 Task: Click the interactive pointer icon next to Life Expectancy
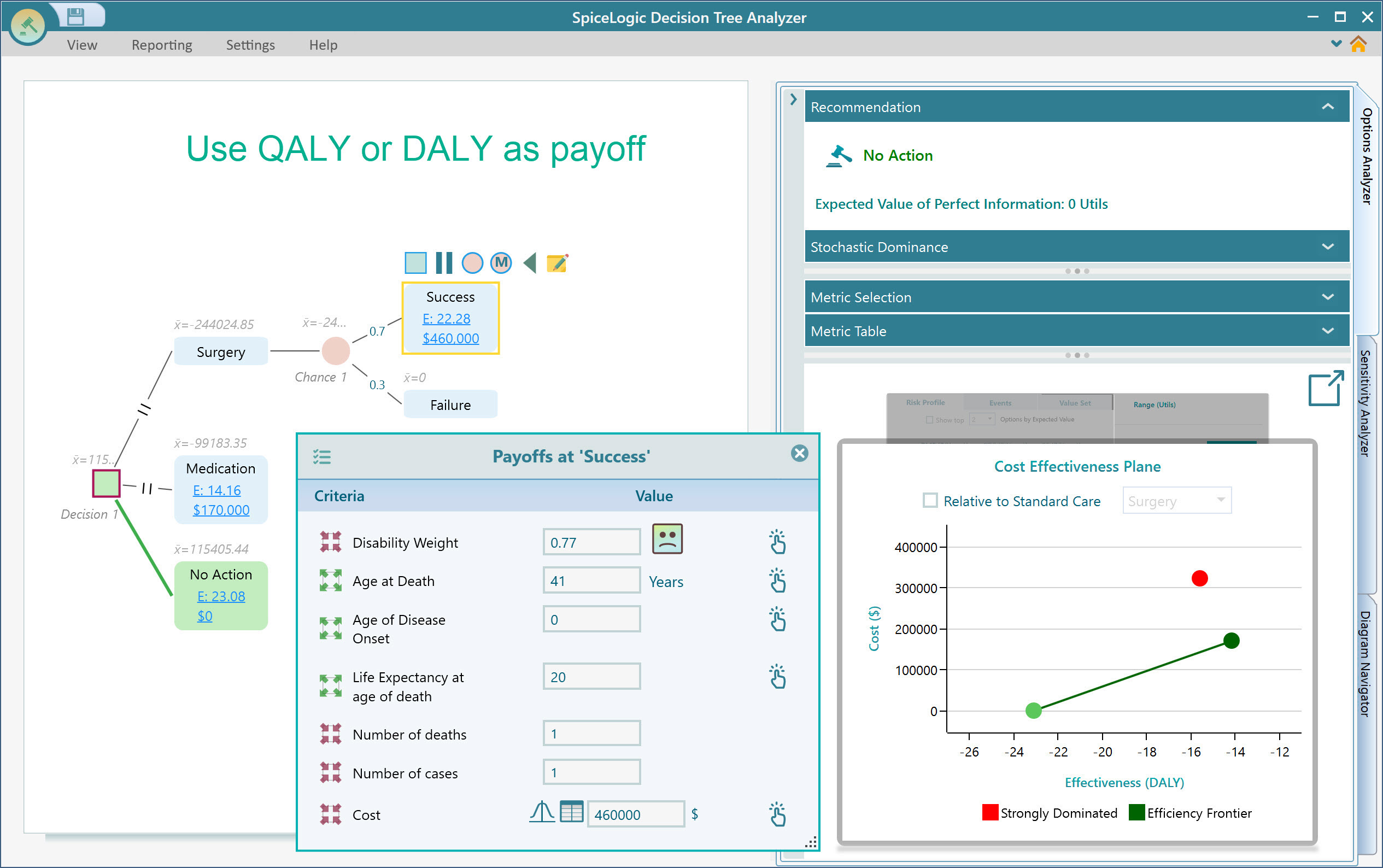[x=778, y=676]
